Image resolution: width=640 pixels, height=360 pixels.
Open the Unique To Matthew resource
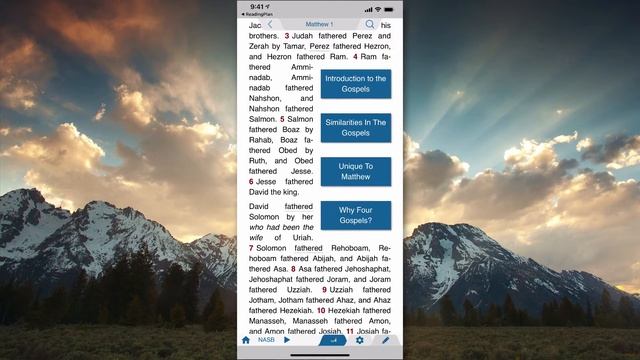click(356, 171)
